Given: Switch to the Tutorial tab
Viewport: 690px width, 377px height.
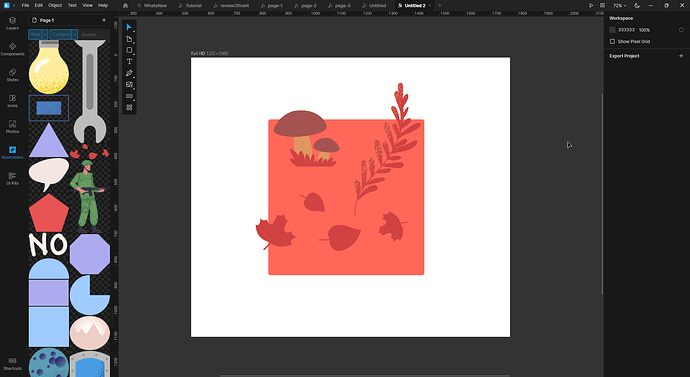Looking at the screenshot, I should (x=191, y=6).
